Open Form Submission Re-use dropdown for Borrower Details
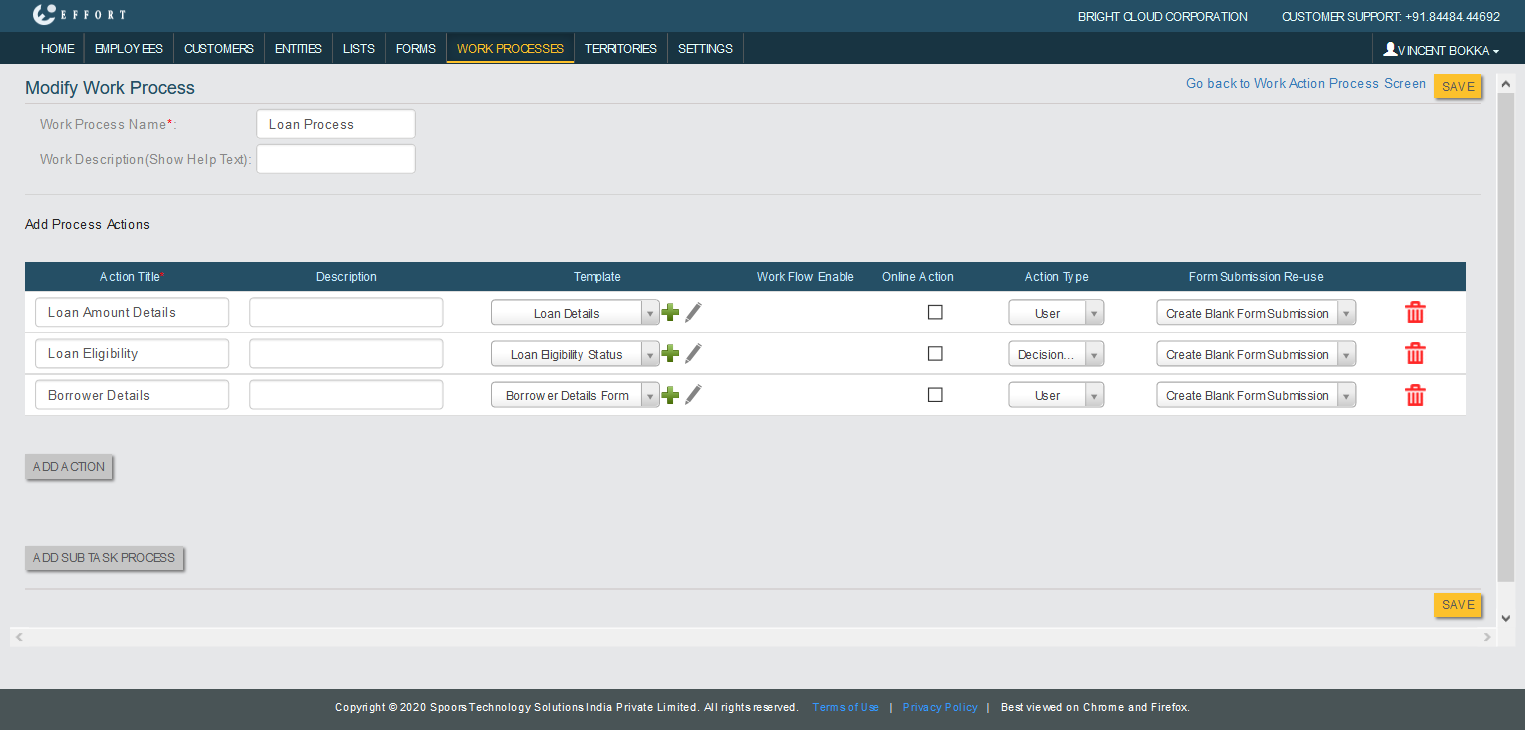The height and width of the screenshot is (730, 1525). tap(1255, 396)
